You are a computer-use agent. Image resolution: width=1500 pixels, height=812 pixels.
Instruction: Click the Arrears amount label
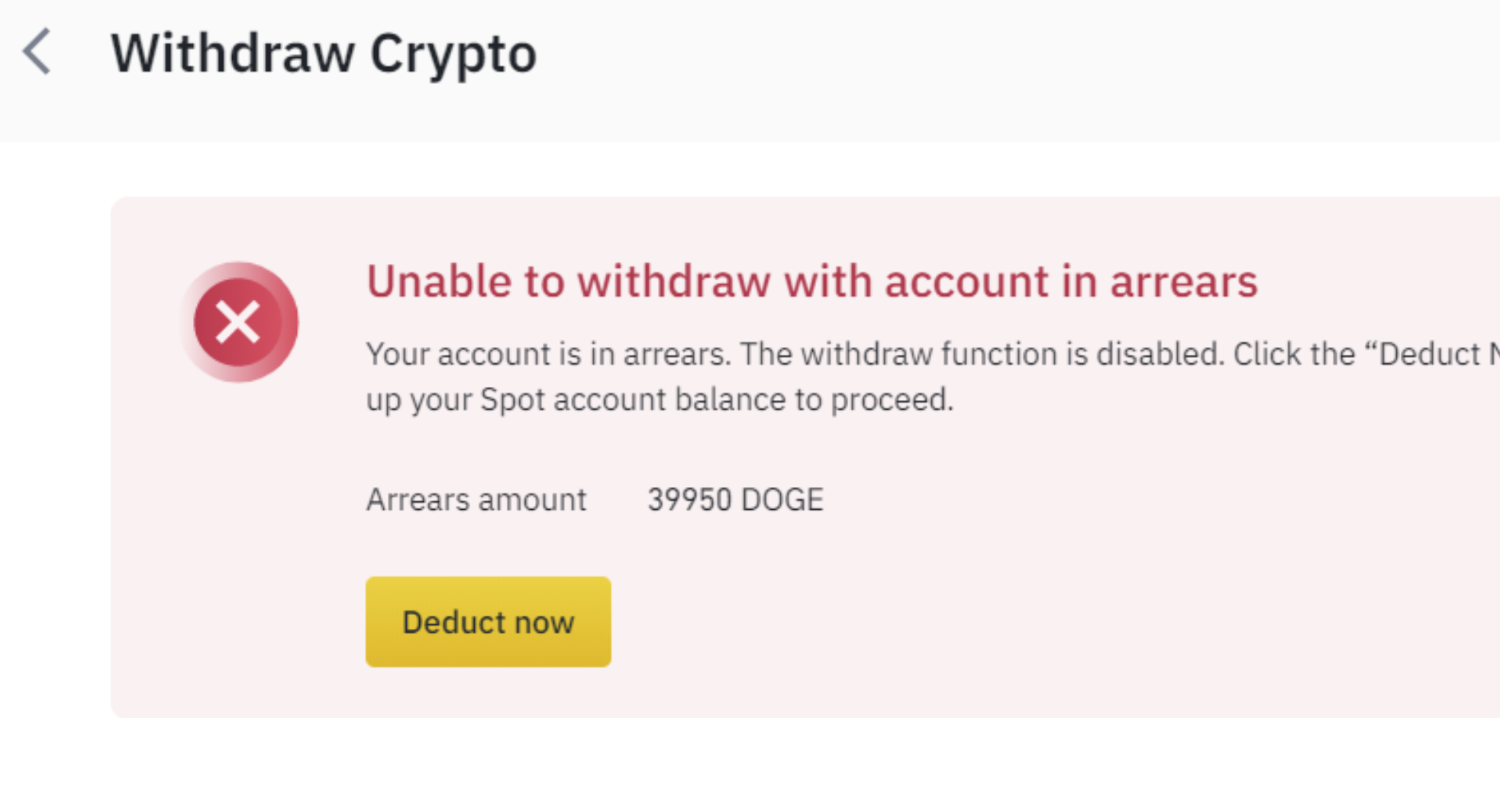point(476,500)
